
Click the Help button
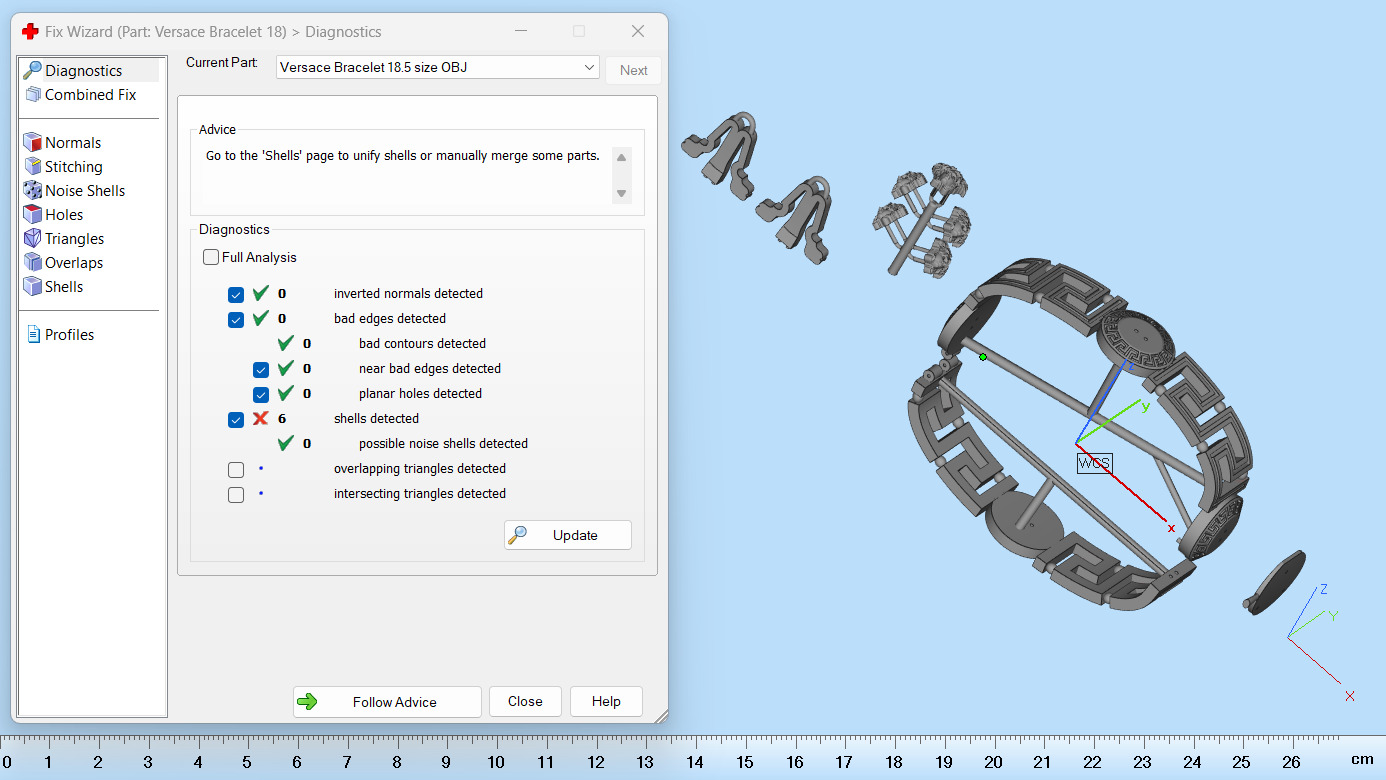pyautogui.click(x=606, y=701)
